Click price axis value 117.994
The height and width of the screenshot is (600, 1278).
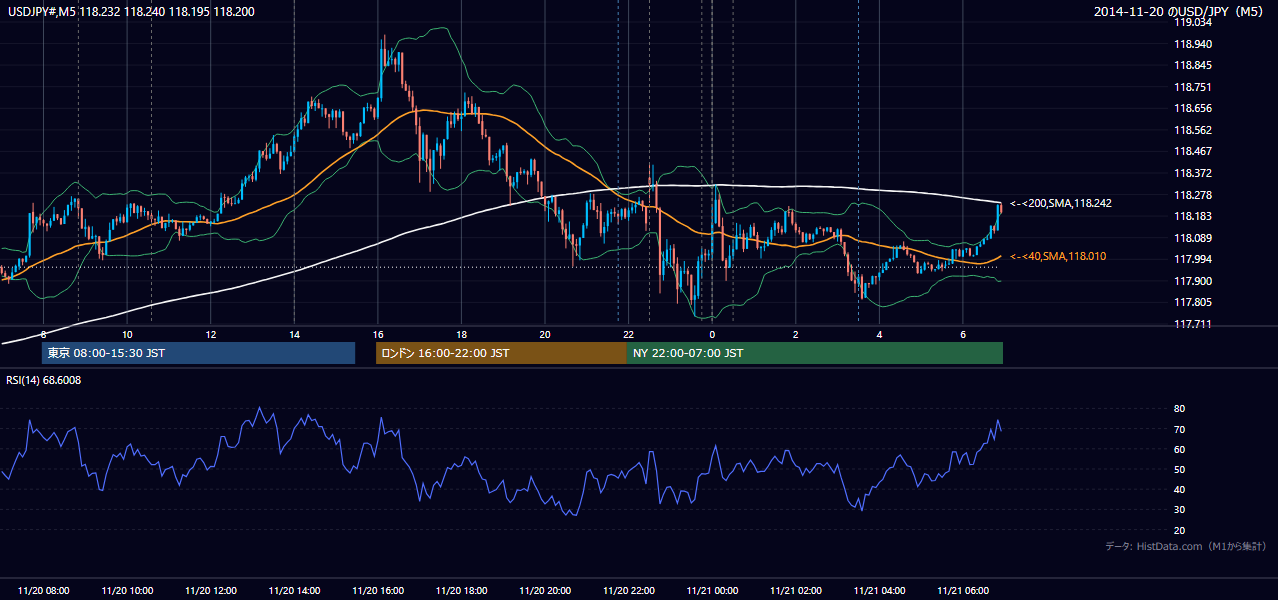point(1192,259)
